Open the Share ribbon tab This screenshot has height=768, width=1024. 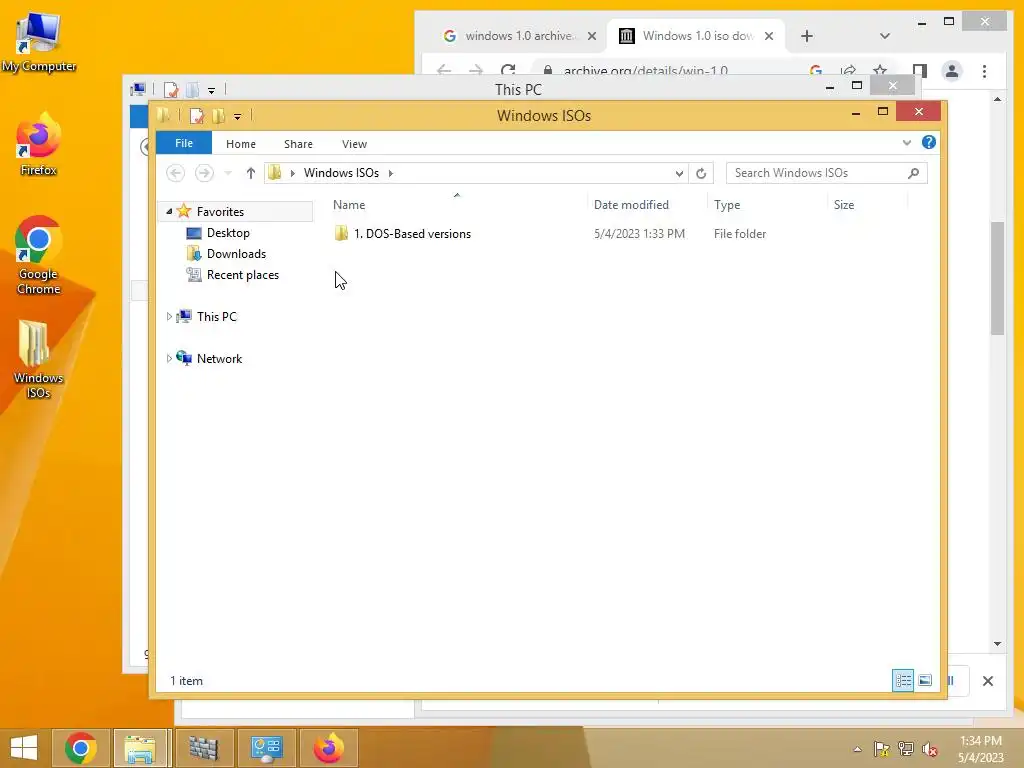coord(298,144)
